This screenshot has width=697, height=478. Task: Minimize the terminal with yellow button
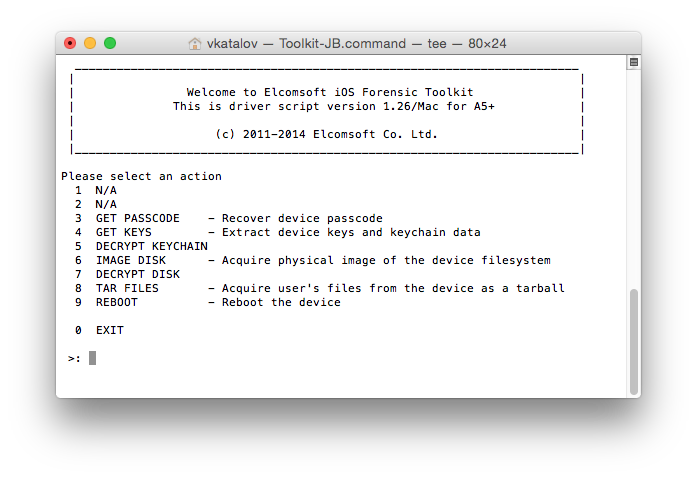click(x=90, y=43)
